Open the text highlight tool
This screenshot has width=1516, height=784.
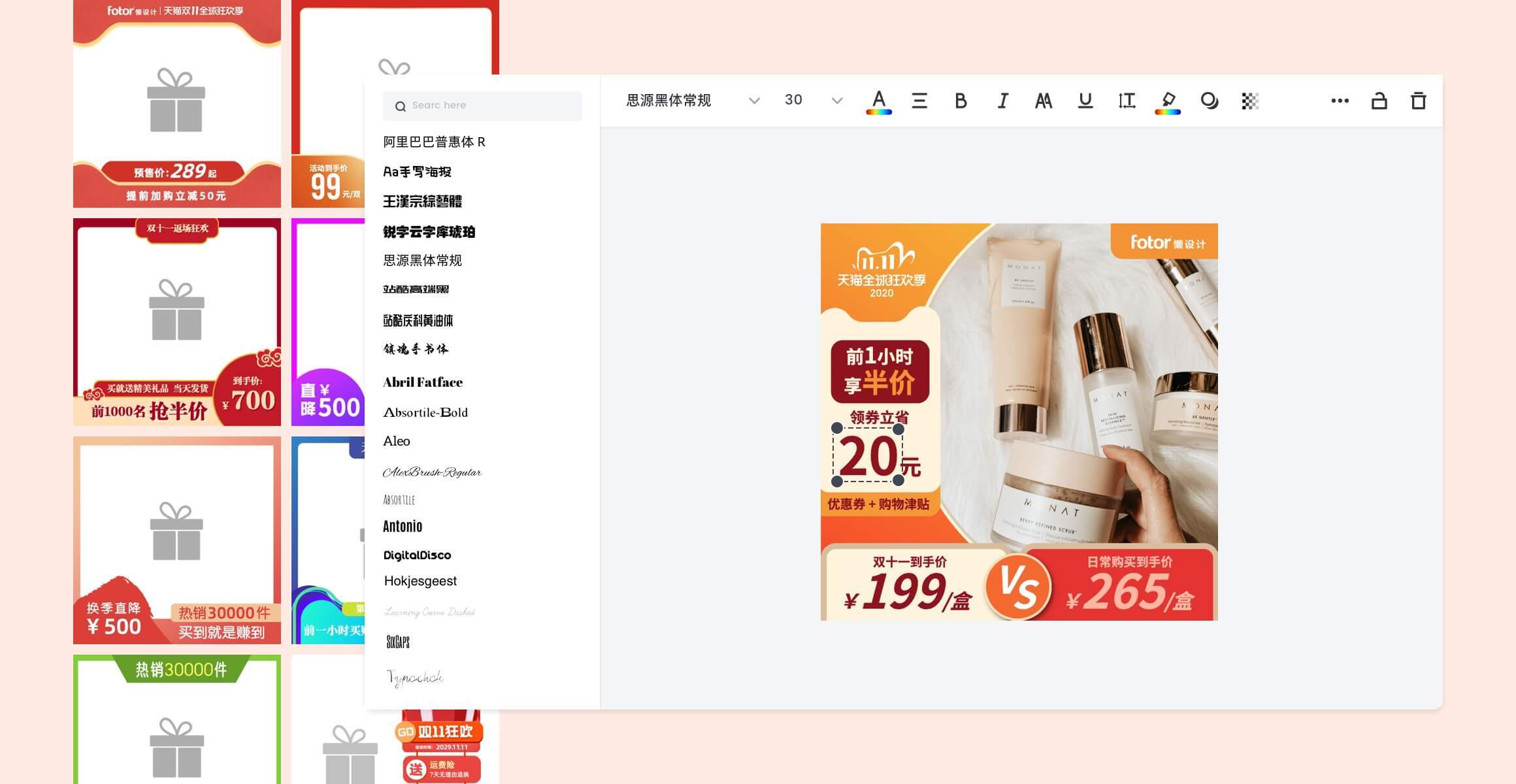1169,101
